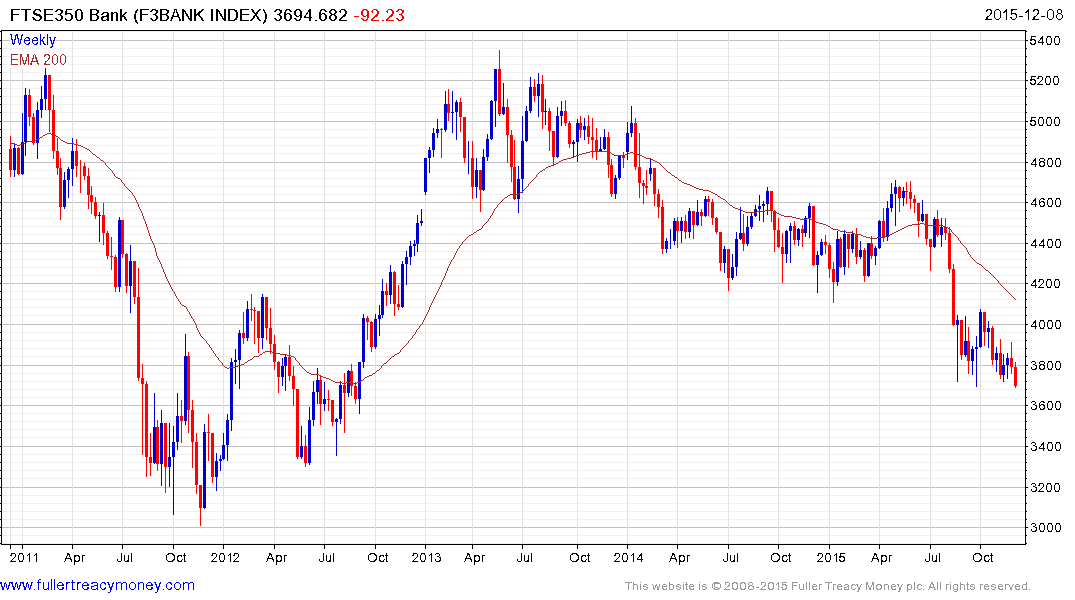Screen dimensions: 1075x600
Task: Click the 5400 price axis label
Action: click(1045, 40)
